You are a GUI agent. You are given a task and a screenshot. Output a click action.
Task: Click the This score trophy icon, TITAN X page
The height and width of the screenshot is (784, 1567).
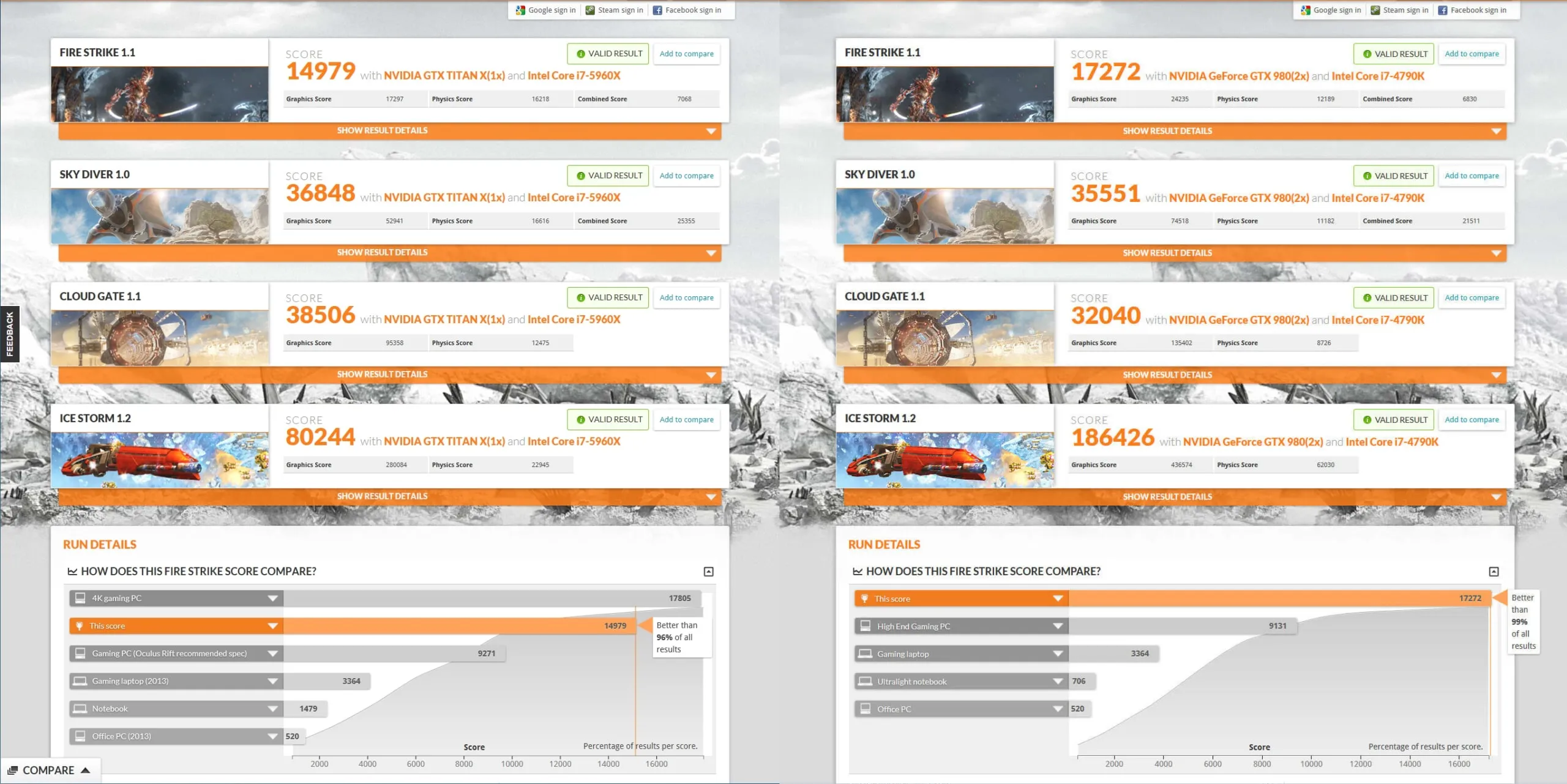pos(79,625)
